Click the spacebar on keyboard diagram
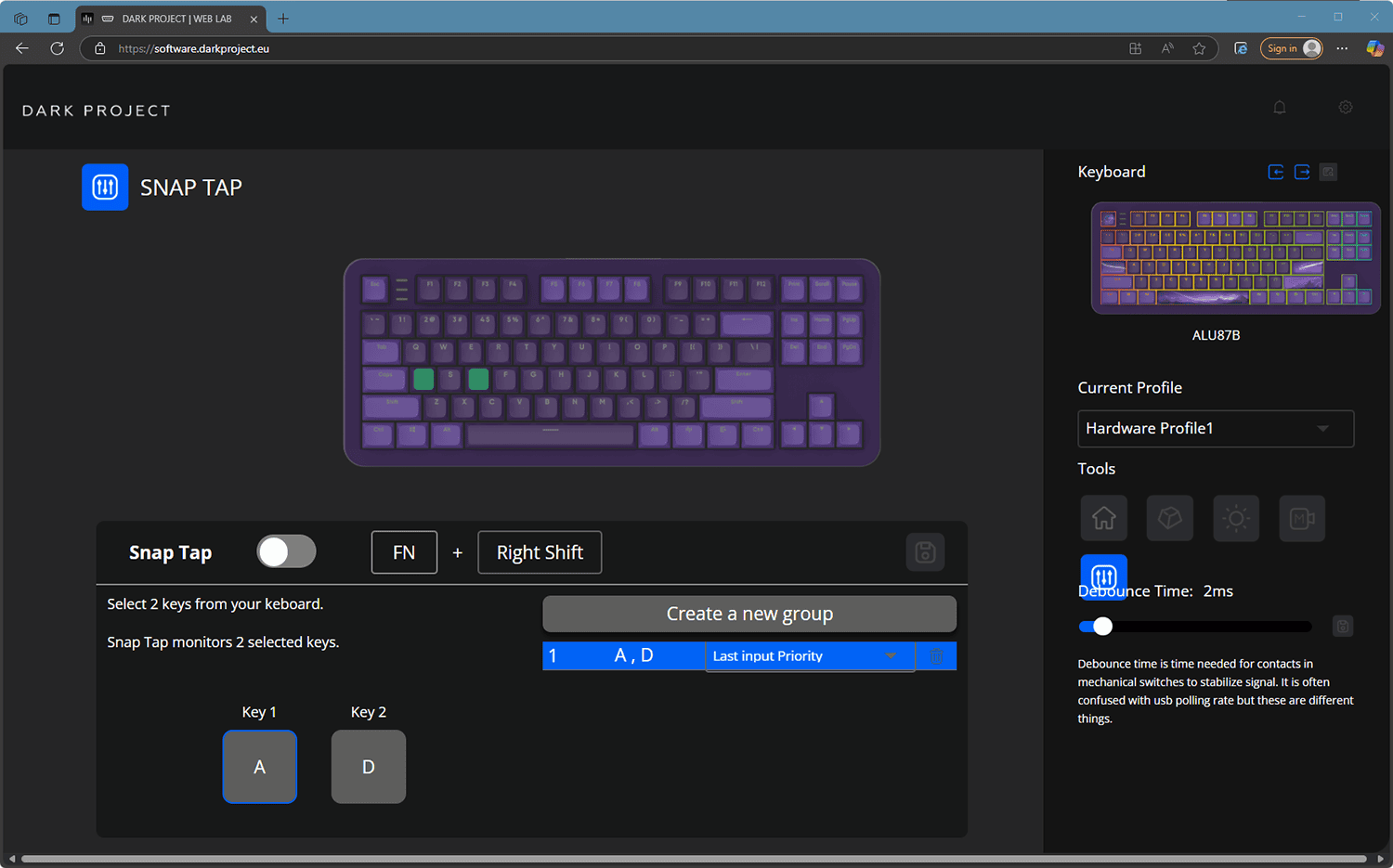The image size is (1393, 868). [551, 434]
